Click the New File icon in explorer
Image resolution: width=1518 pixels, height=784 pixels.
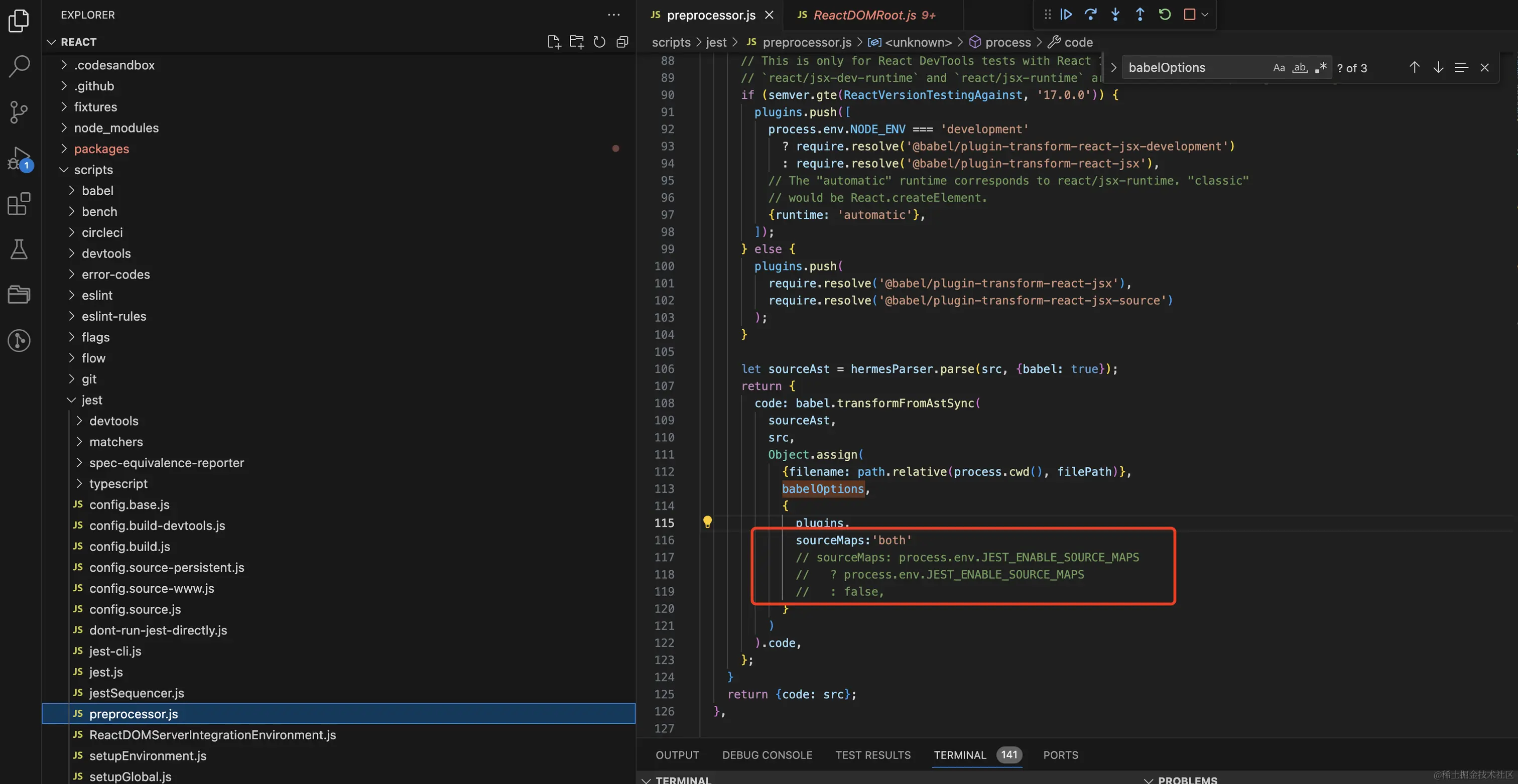pyautogui.click(x=553, y=42)
